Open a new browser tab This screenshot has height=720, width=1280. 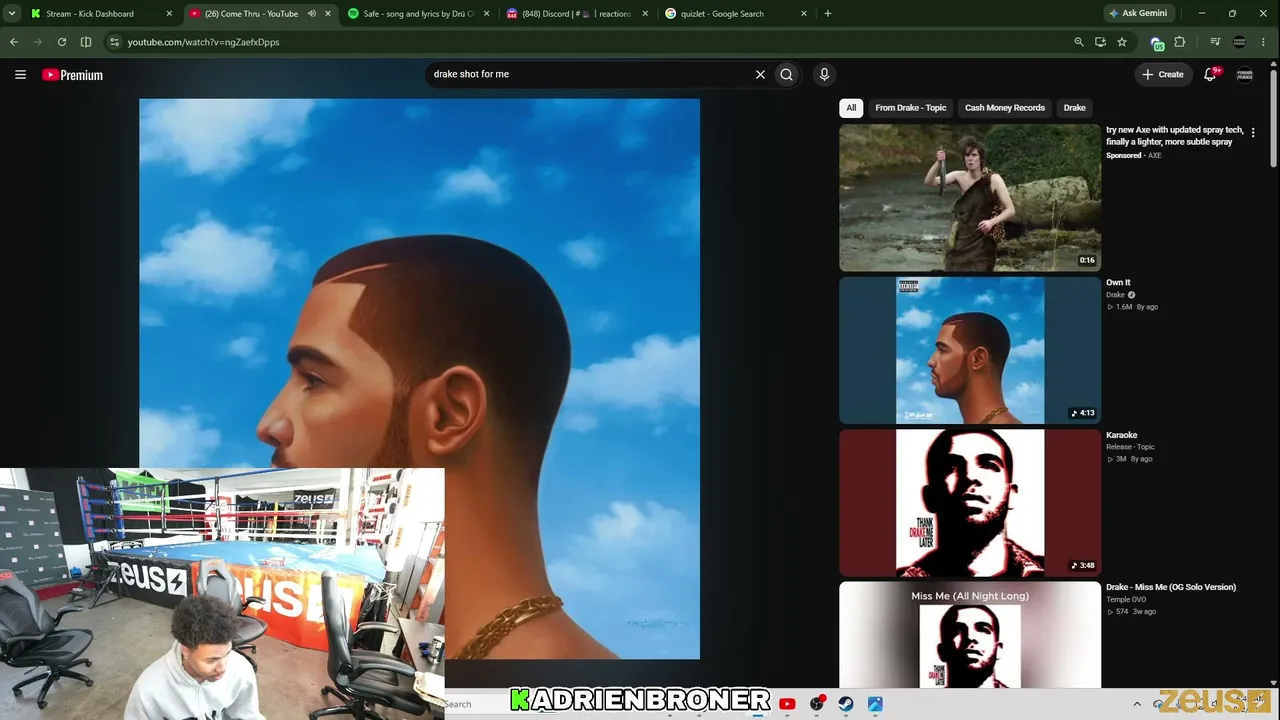click(x=828, y=14)
